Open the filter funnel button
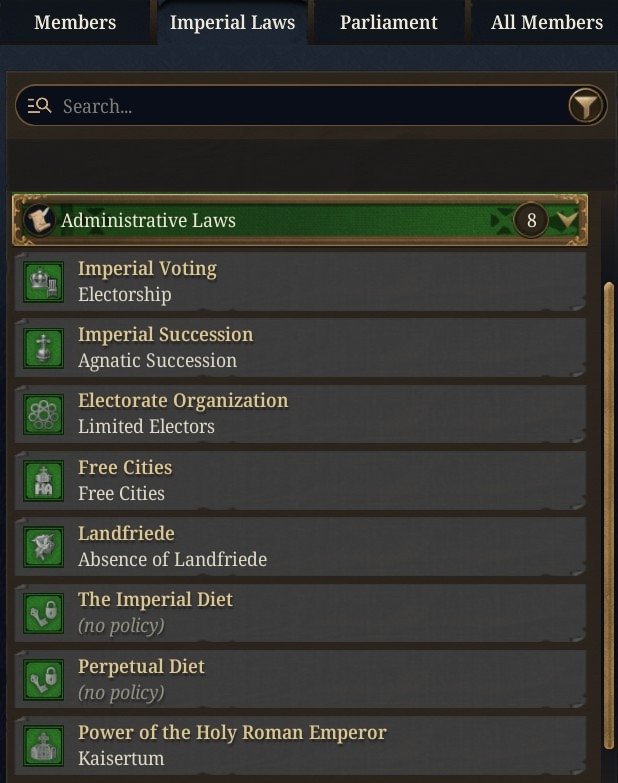Screen dimensions: 618x783 tap(587, 106)
